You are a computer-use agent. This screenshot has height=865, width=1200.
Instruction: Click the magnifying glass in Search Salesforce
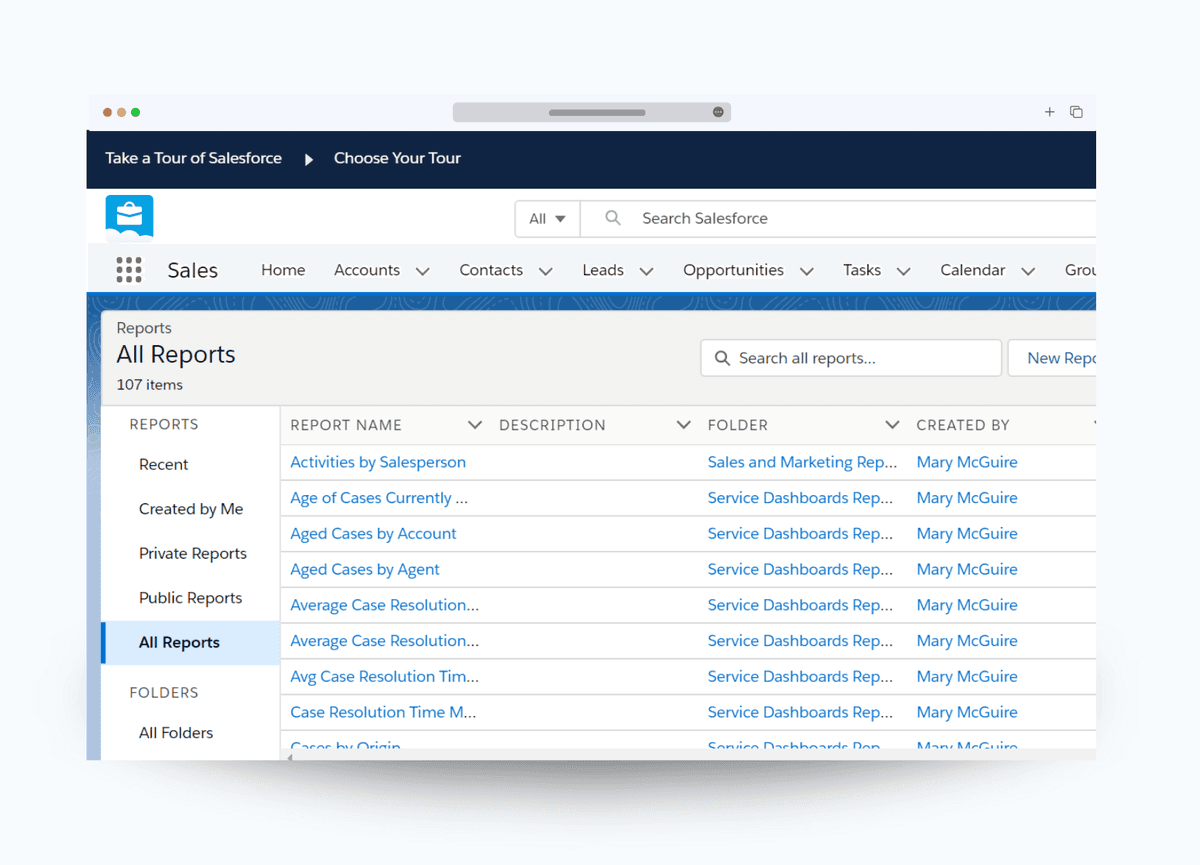point(613,218)
